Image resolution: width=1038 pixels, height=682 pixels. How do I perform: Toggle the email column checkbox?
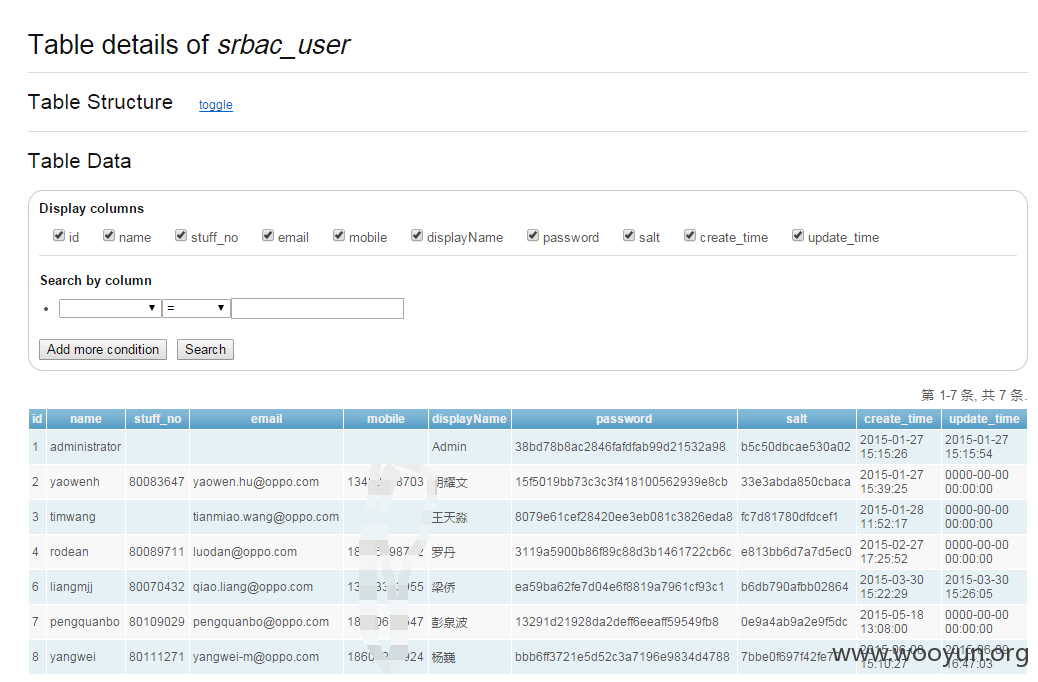coord(268,236)
